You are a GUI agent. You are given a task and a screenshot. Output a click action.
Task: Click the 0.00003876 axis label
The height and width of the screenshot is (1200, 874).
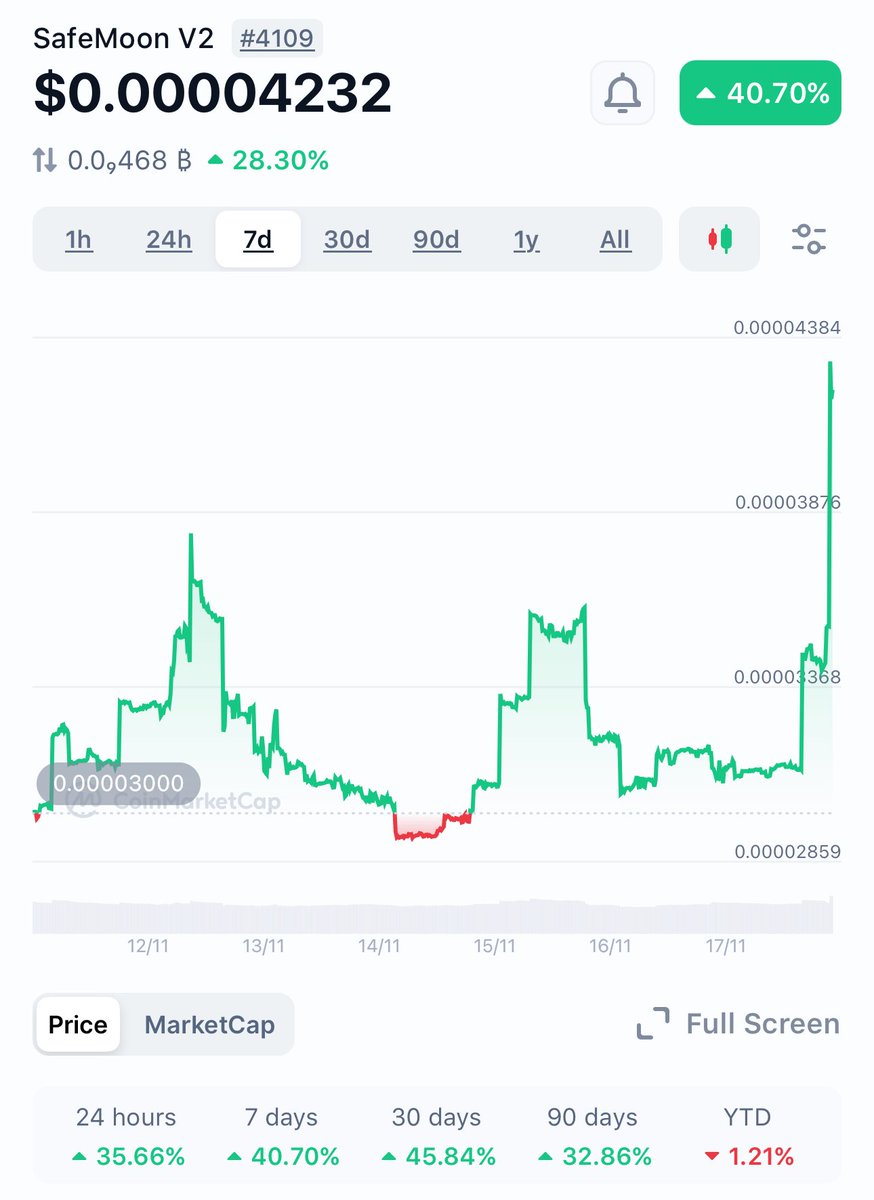click(x=787, y=502)
